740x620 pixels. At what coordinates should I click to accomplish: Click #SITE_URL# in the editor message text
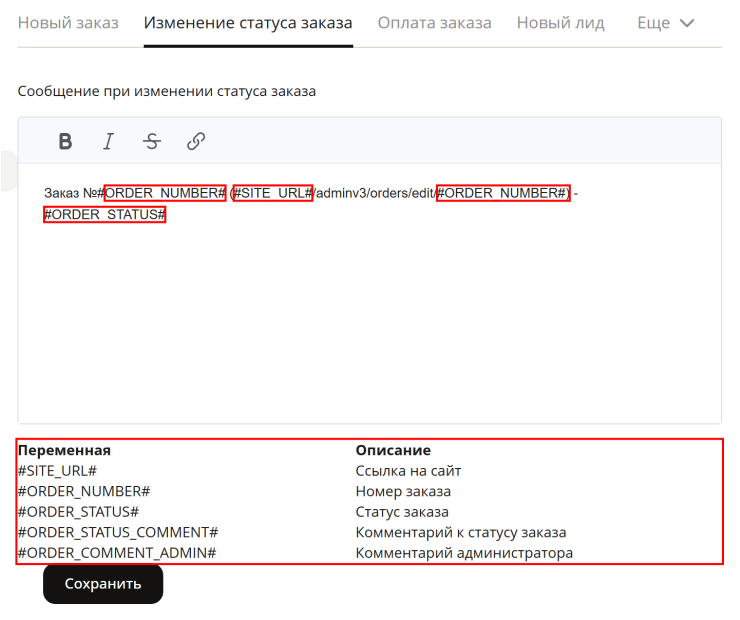pos(273,193)
